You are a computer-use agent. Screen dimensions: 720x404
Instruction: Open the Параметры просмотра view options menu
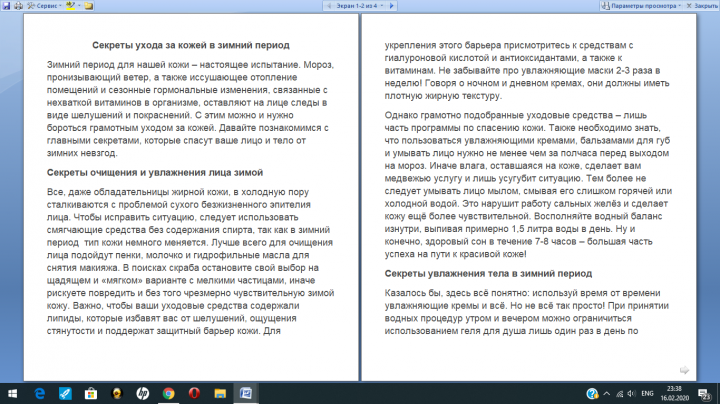point(641,6)
